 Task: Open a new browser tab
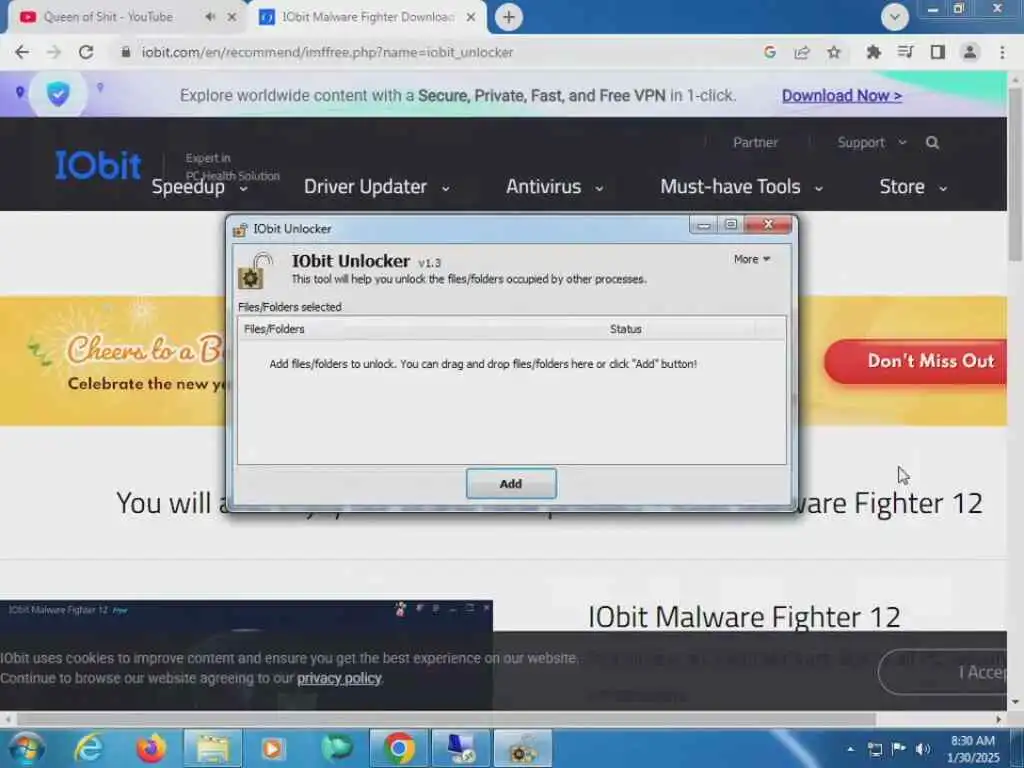point(509,17)
